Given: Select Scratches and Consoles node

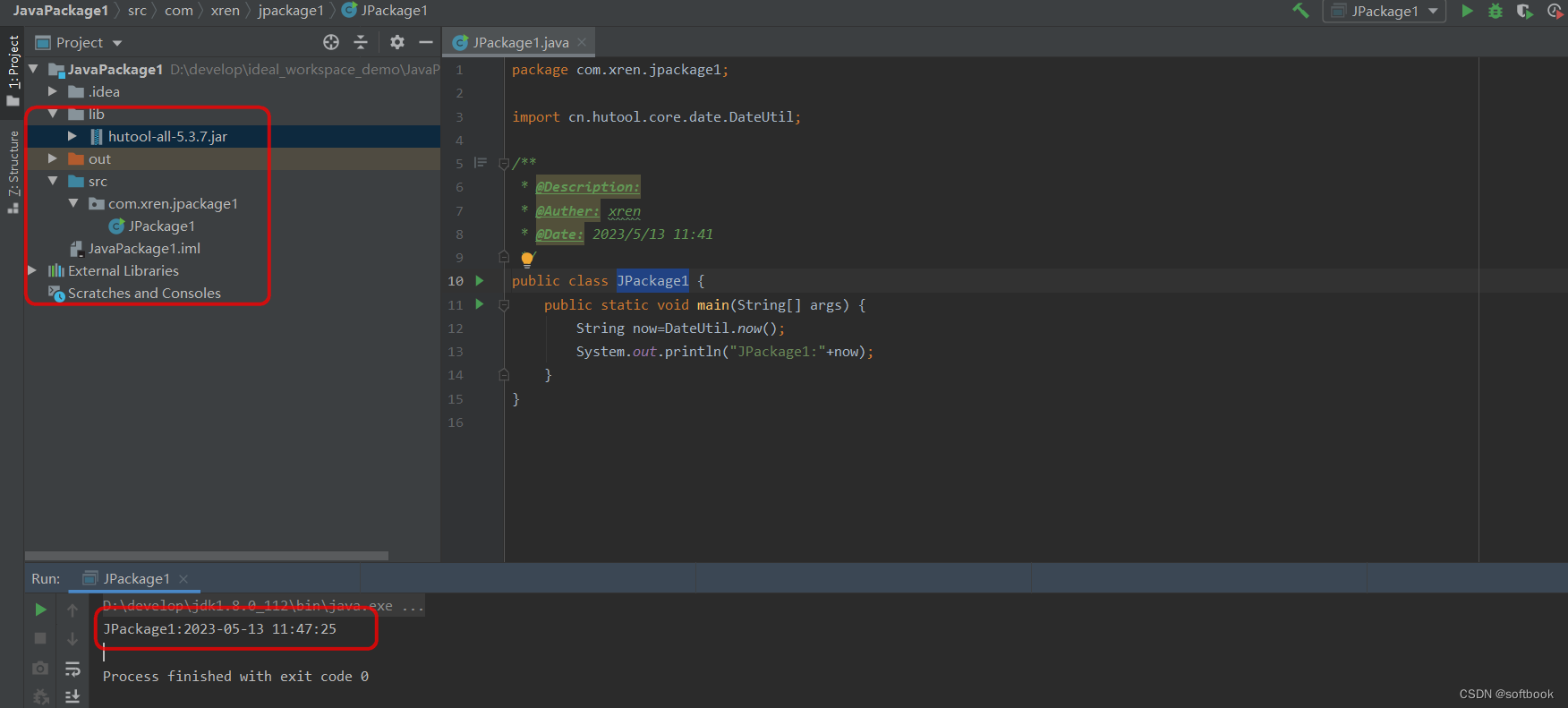Looking at the screenshot, I should 144,293.
